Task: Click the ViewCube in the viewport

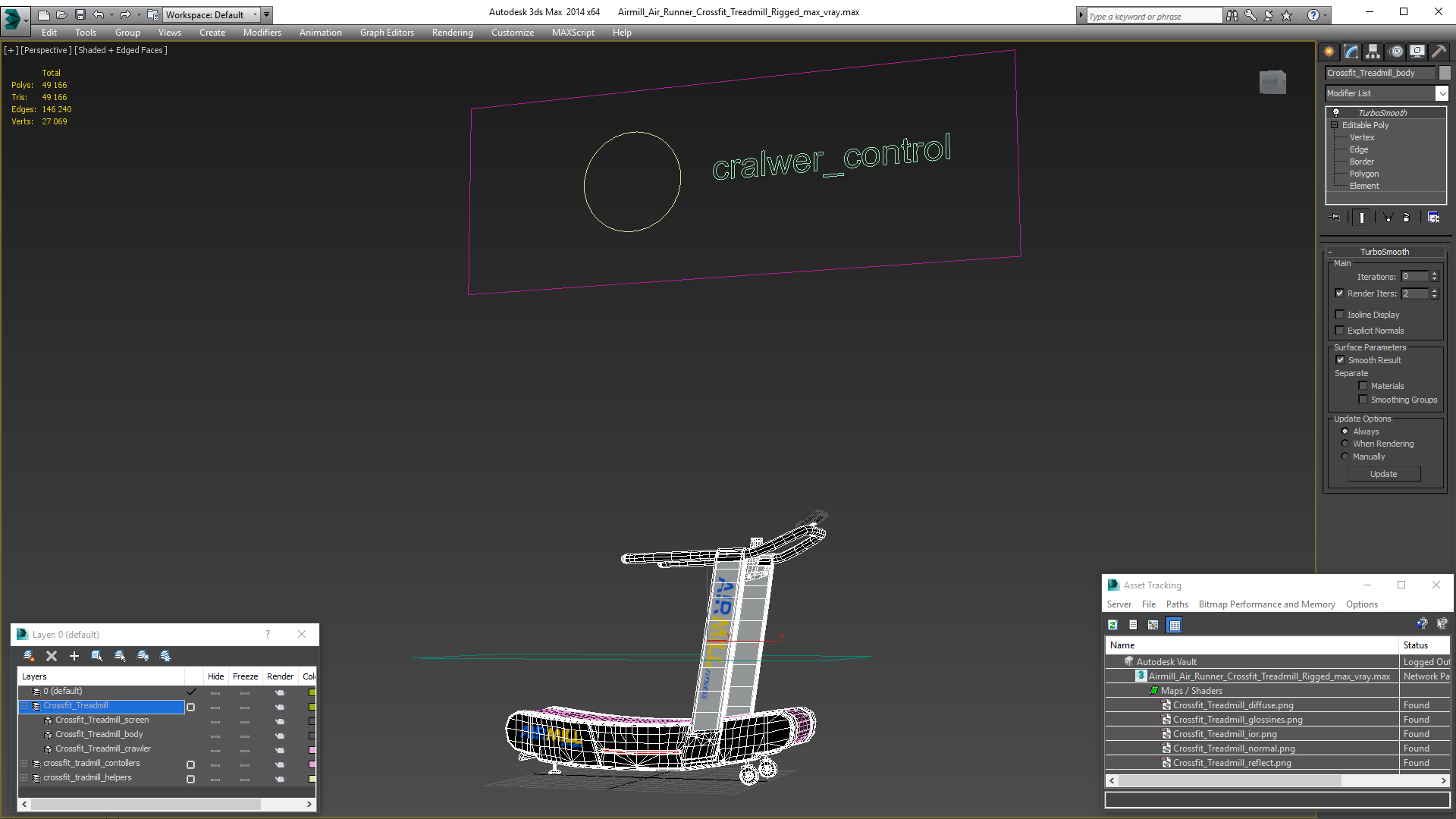Action: click(1272, 82)
